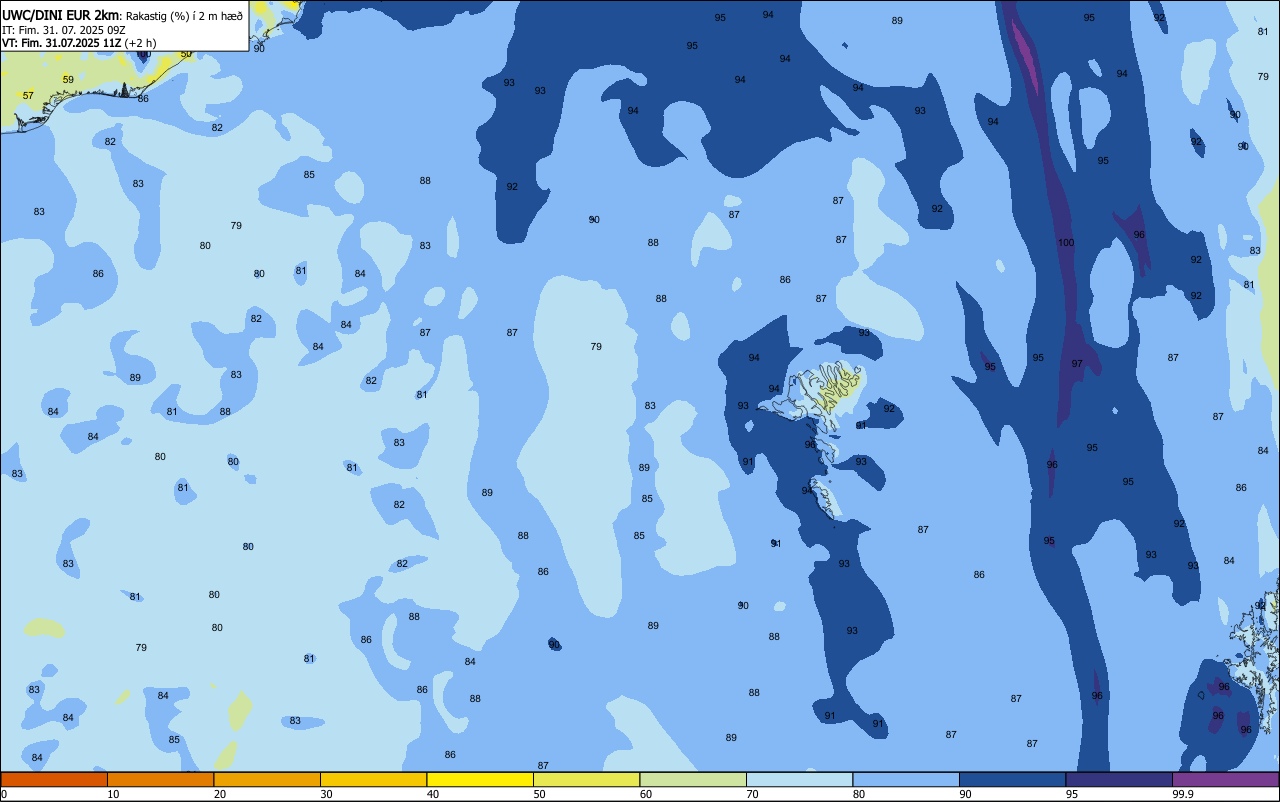This screenshot has width=1280, height=802.
Task: Click the '40' legend tick label
Action: tap(433, 794)
